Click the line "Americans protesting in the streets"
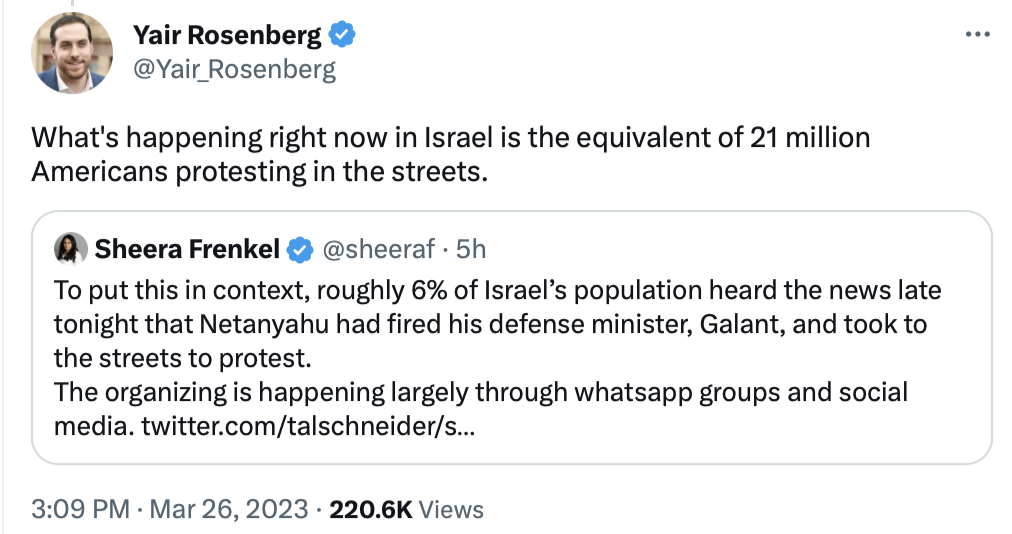The height and width of the screenshot is (534, 1012). click(x=259, y=171)
